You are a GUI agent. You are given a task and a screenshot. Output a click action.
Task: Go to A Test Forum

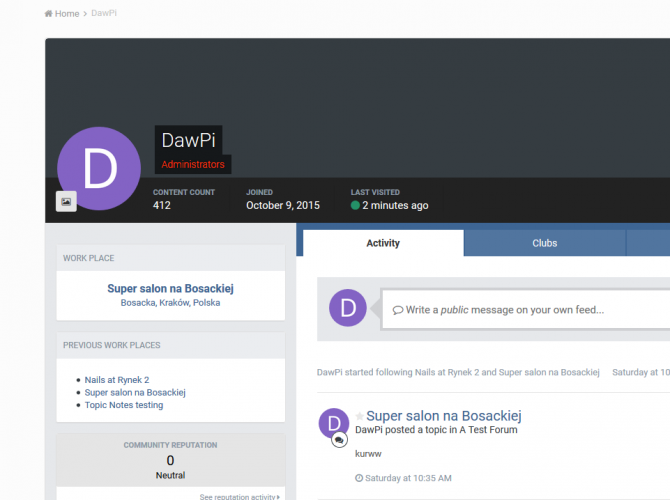[489, 430]
